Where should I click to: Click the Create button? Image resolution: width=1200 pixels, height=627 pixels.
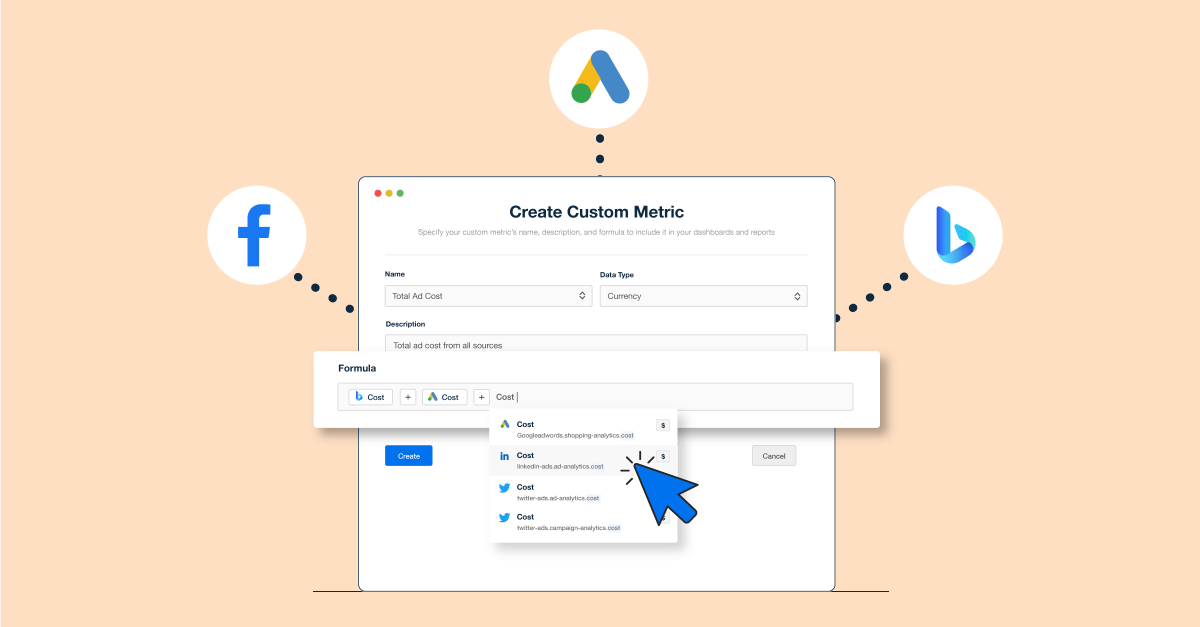tap(408, 455)
